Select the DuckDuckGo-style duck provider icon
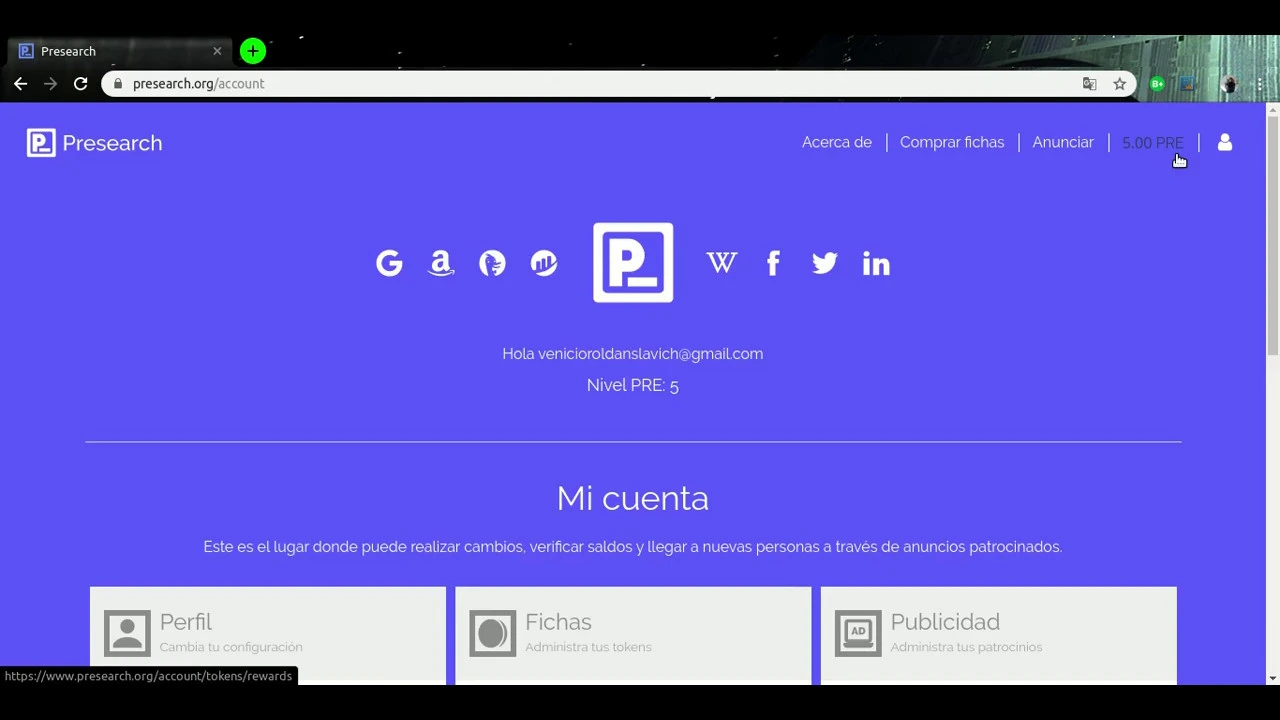This screenshot has width=1280, height=720. click(492, 263)
